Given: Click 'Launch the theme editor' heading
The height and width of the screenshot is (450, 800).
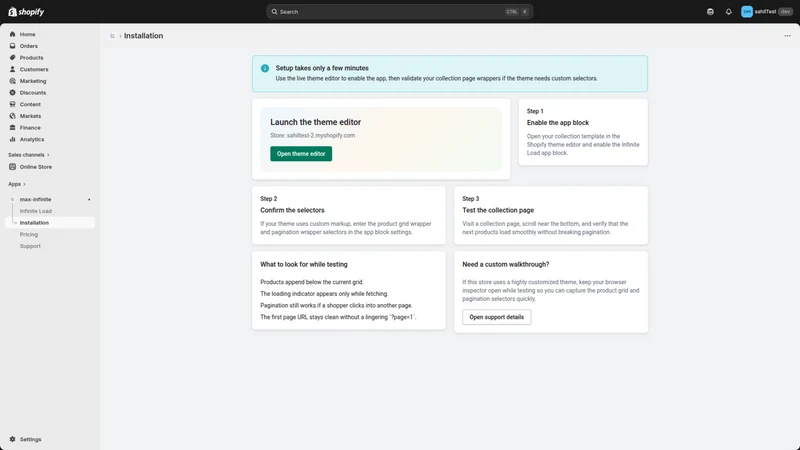Looking at the screenshot, I should (x=315, y=122).
